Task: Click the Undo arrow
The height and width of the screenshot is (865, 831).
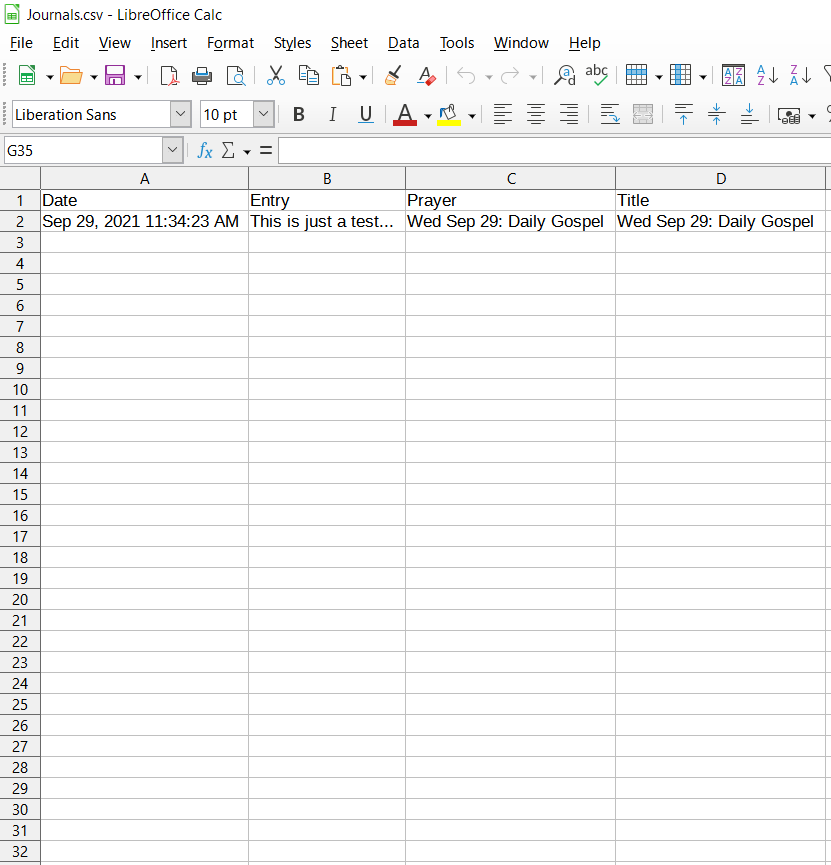Action: click(466, 76)
